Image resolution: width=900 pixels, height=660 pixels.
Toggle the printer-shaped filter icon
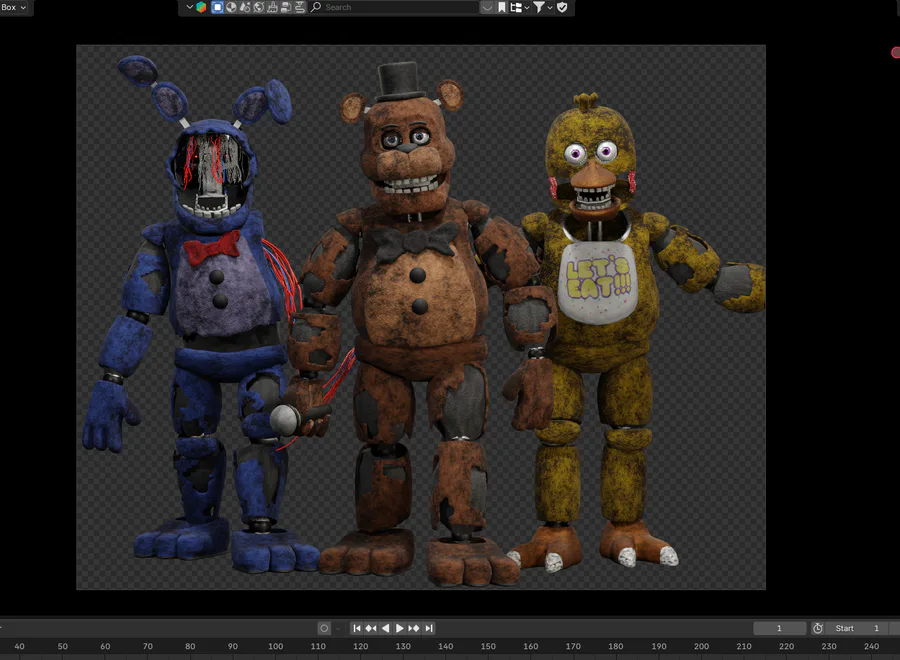[286, 7]
